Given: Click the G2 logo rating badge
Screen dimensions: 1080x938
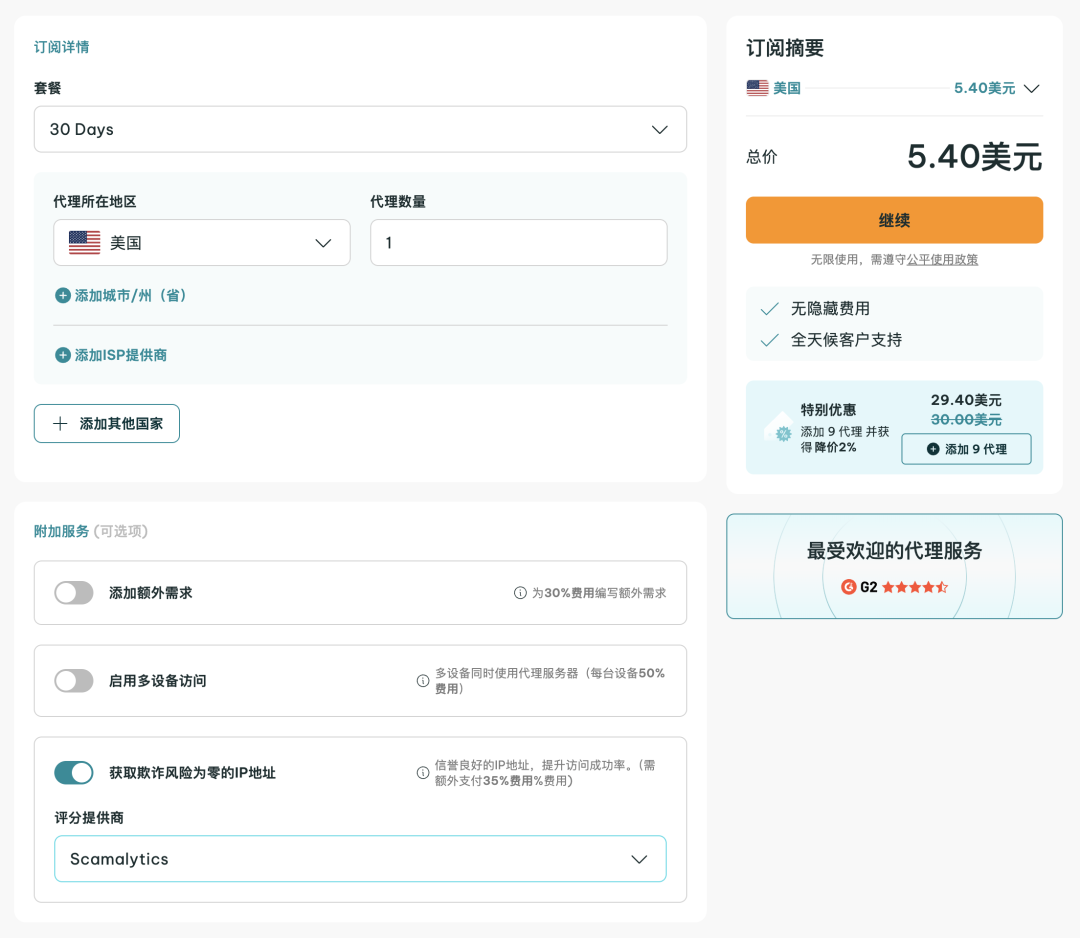Looking at the screenshot, I should [x=849, y=587].
